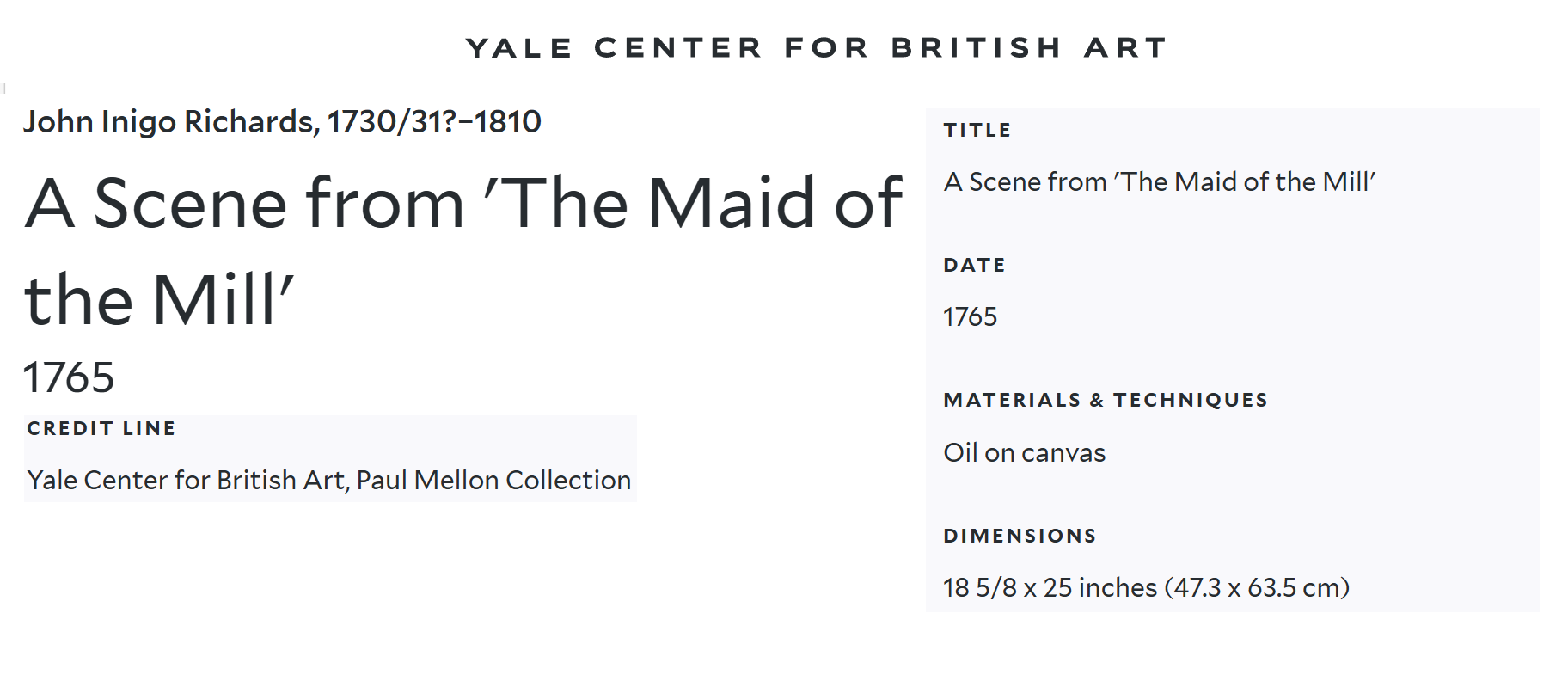Click 'the Mill' on heading's second line
1568x693 pixels.
159,301
